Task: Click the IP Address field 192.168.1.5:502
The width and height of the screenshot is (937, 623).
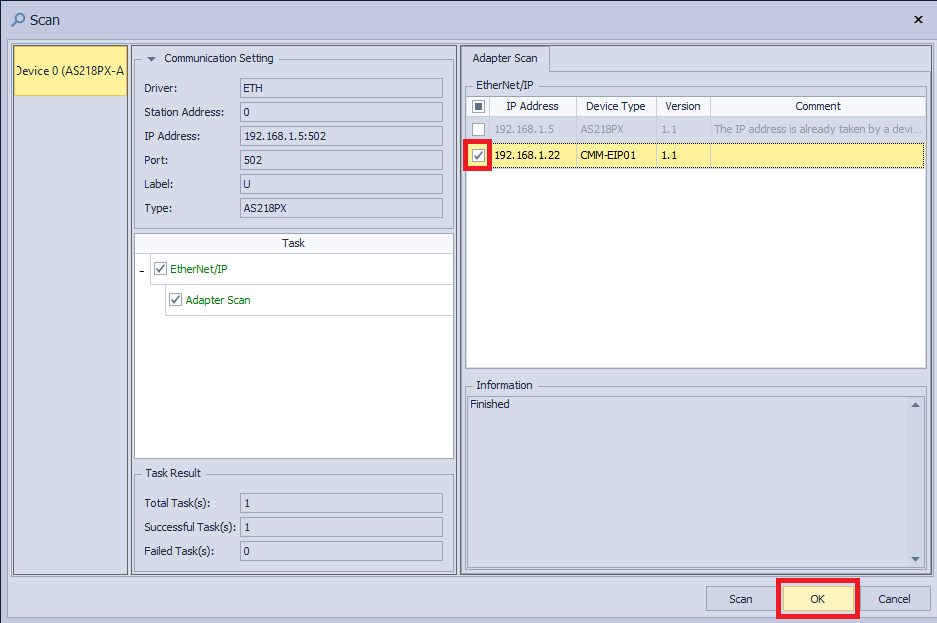Action: [342, 136]
